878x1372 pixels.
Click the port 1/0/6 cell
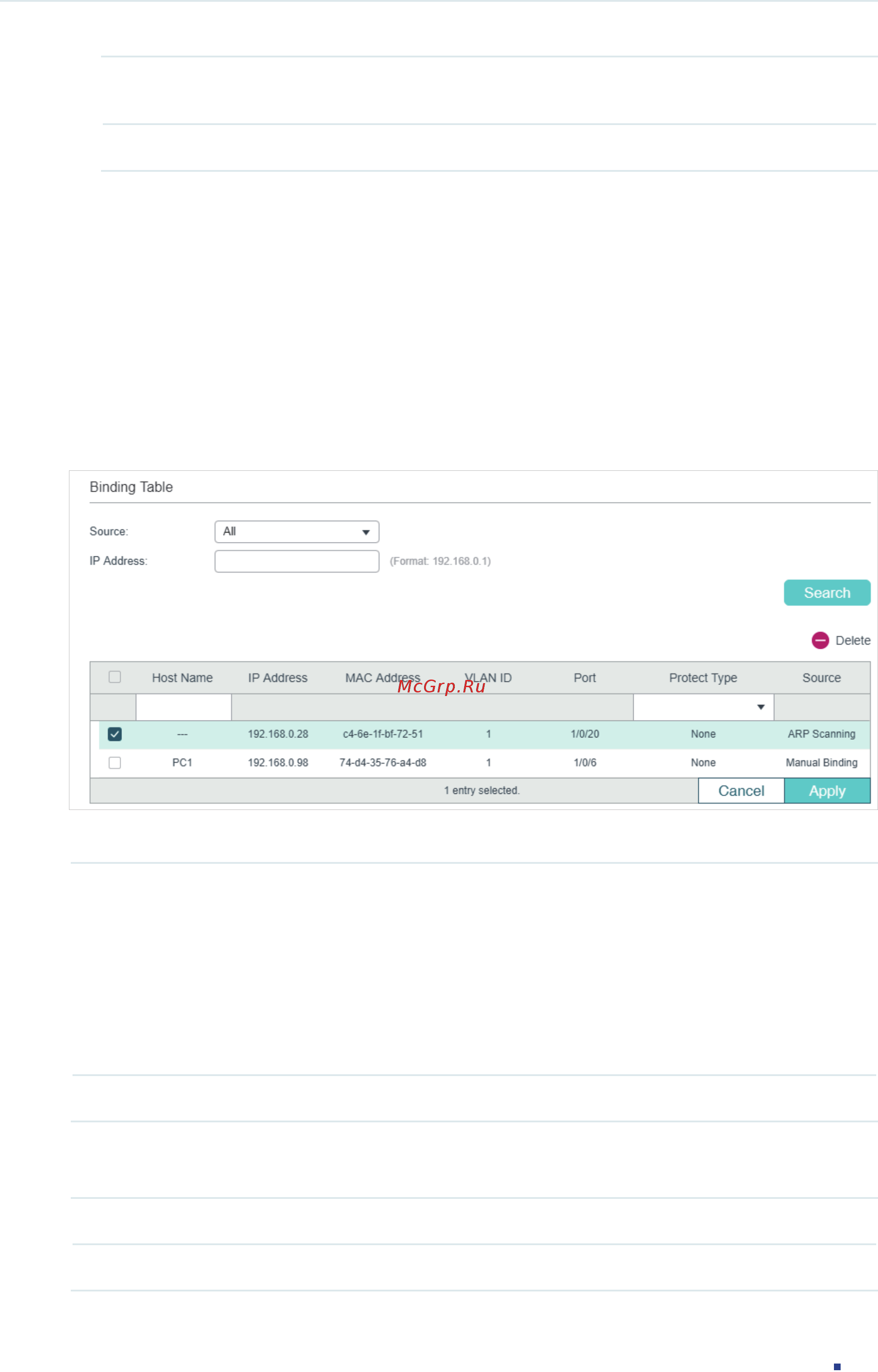[x=584, y=762]
